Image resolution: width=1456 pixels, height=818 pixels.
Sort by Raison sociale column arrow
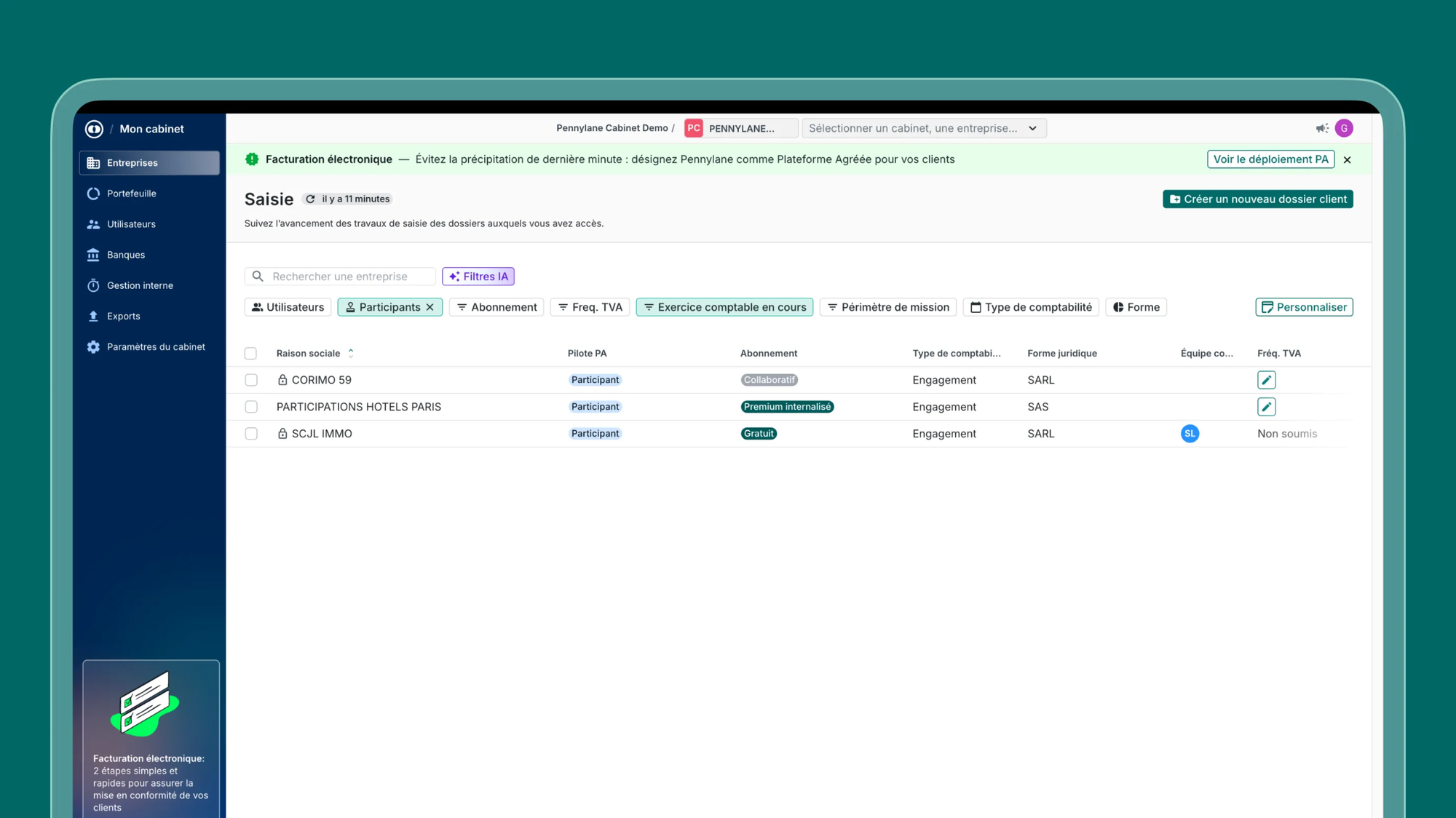[x=351, y=353]
